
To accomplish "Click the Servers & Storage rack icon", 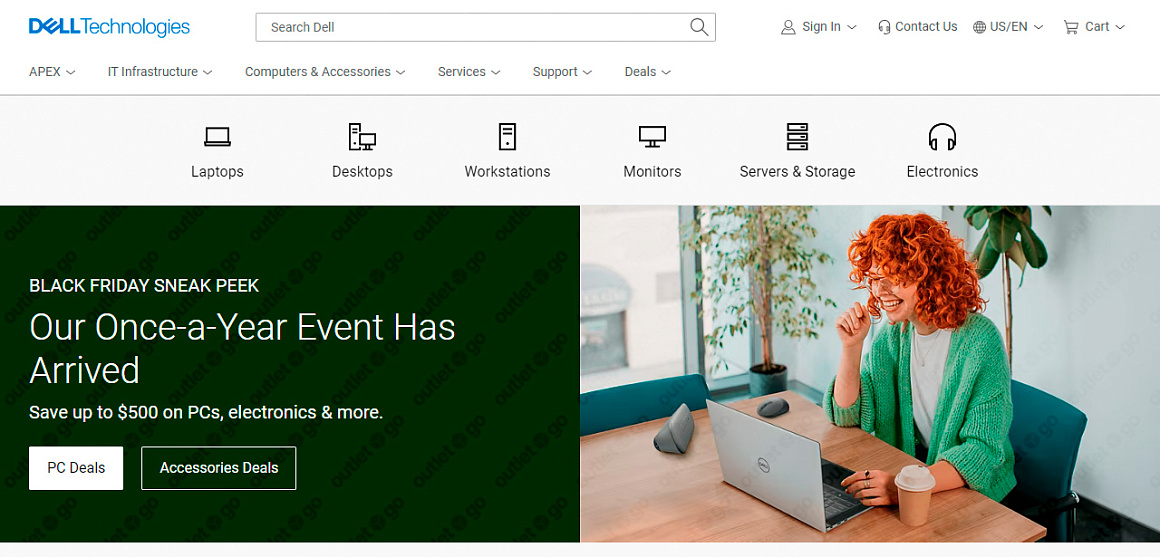I will [798, 137].
